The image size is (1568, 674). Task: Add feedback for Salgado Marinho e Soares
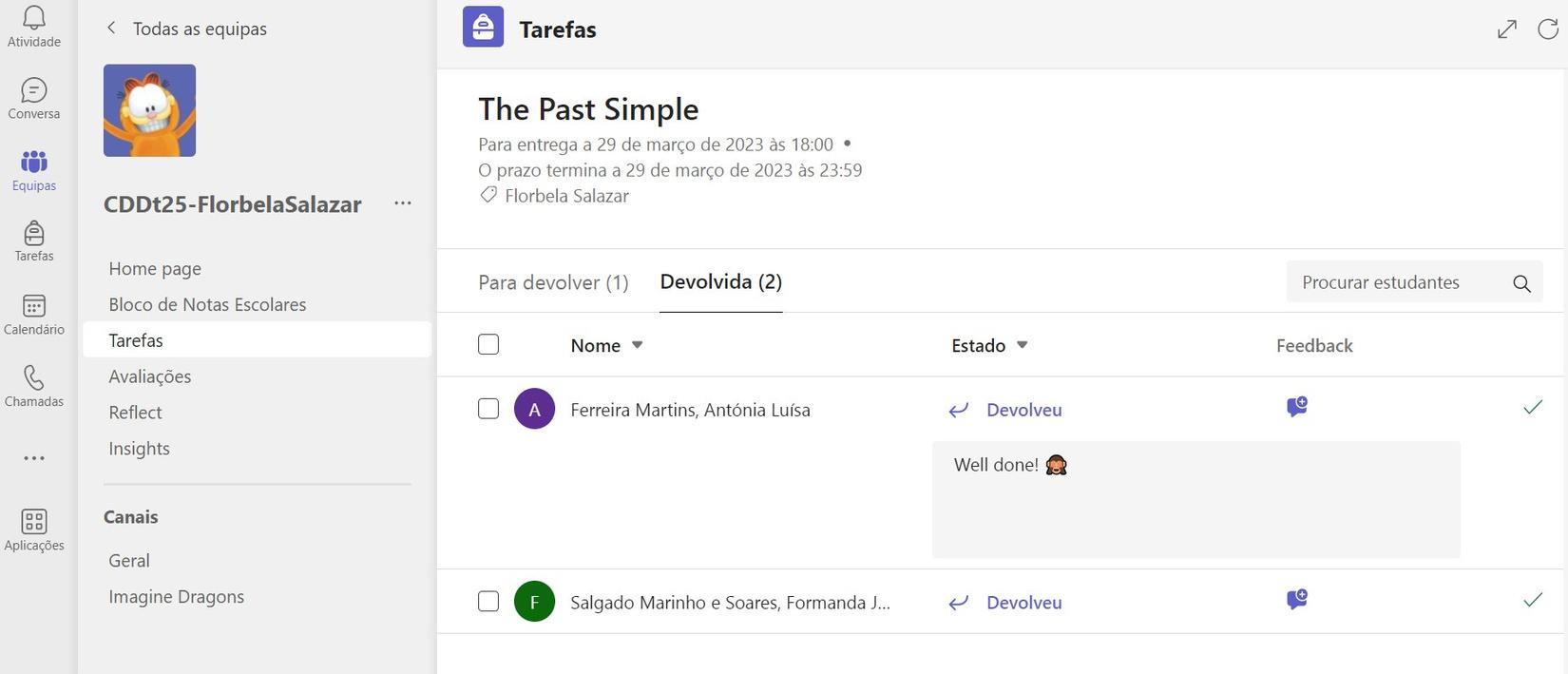[1296, 600]
